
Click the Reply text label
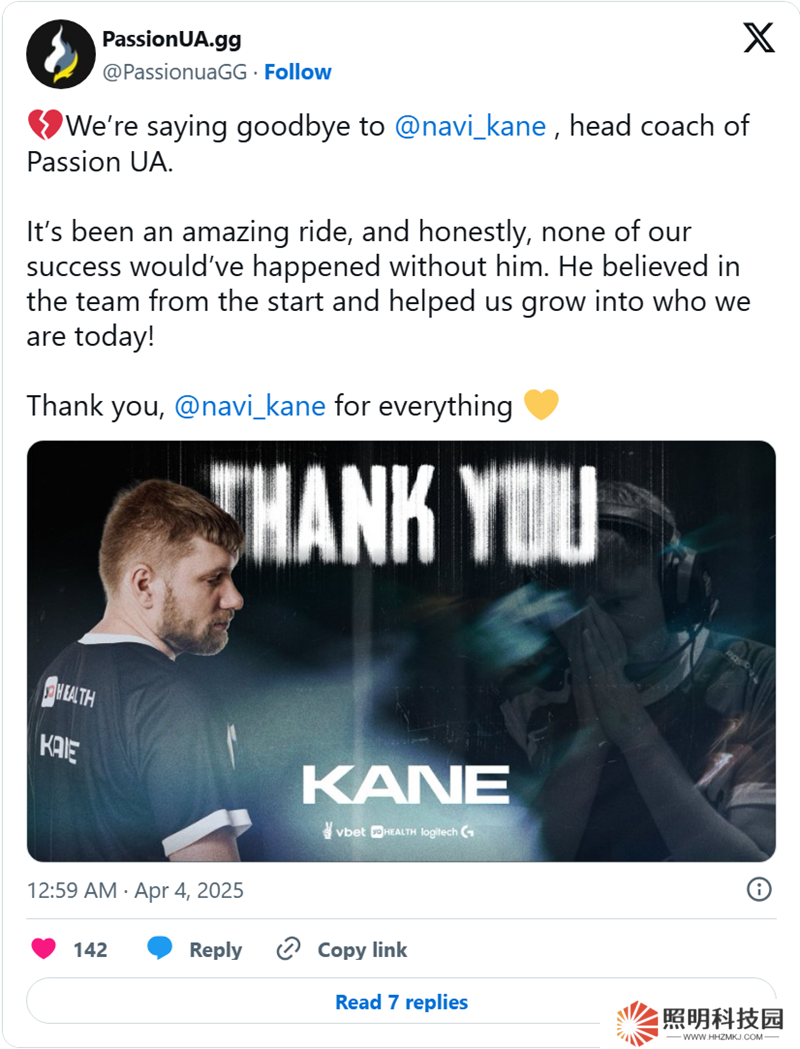click(216, 950)
